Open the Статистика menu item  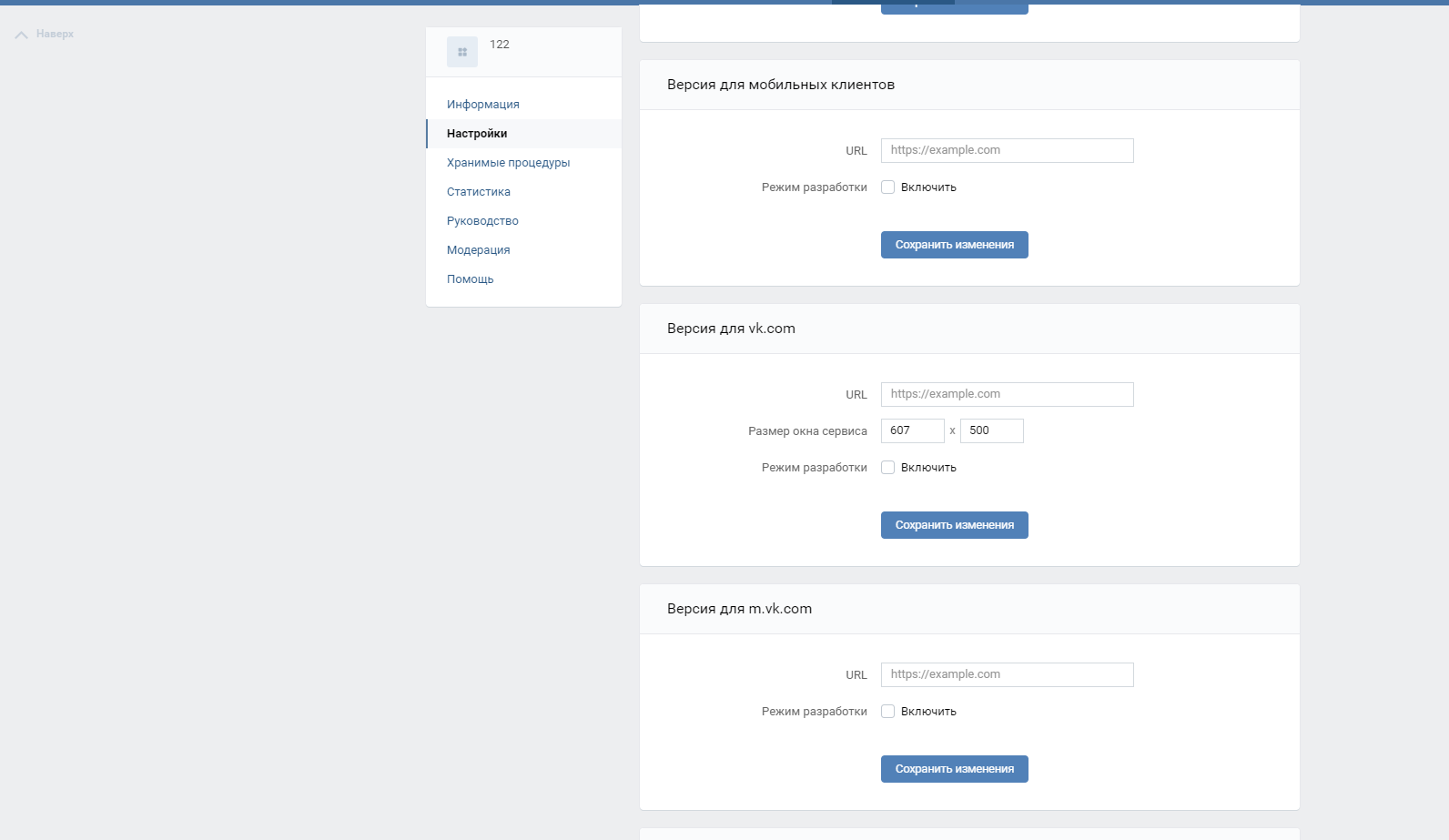click(478, 192)
